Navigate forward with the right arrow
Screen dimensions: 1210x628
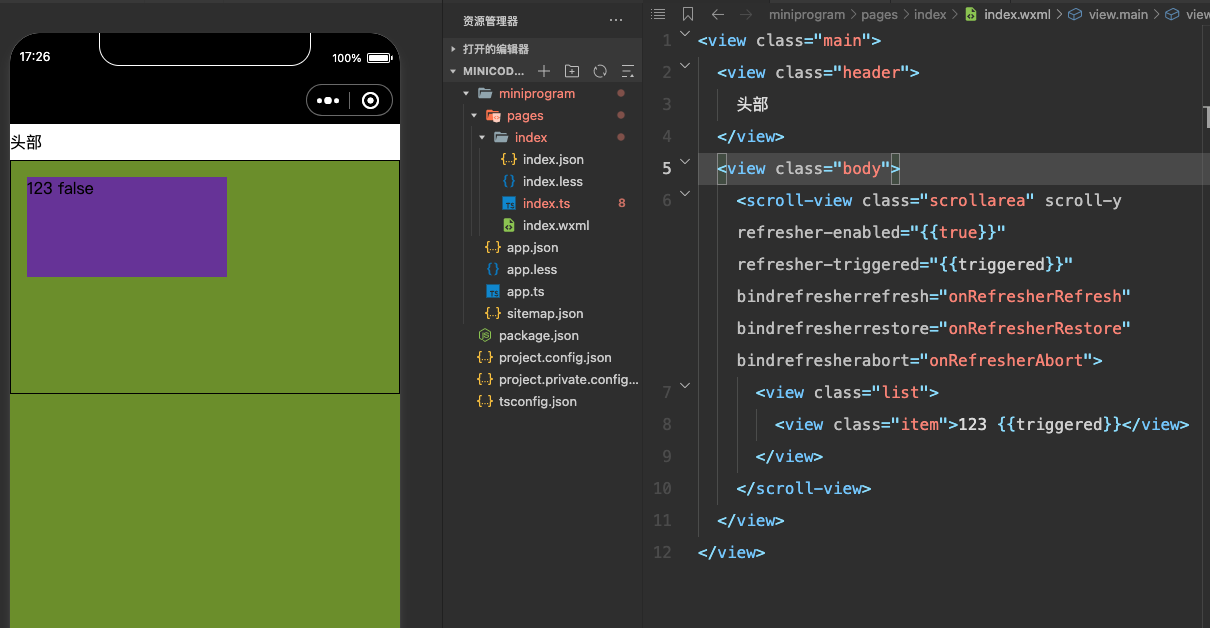[745, 14]
